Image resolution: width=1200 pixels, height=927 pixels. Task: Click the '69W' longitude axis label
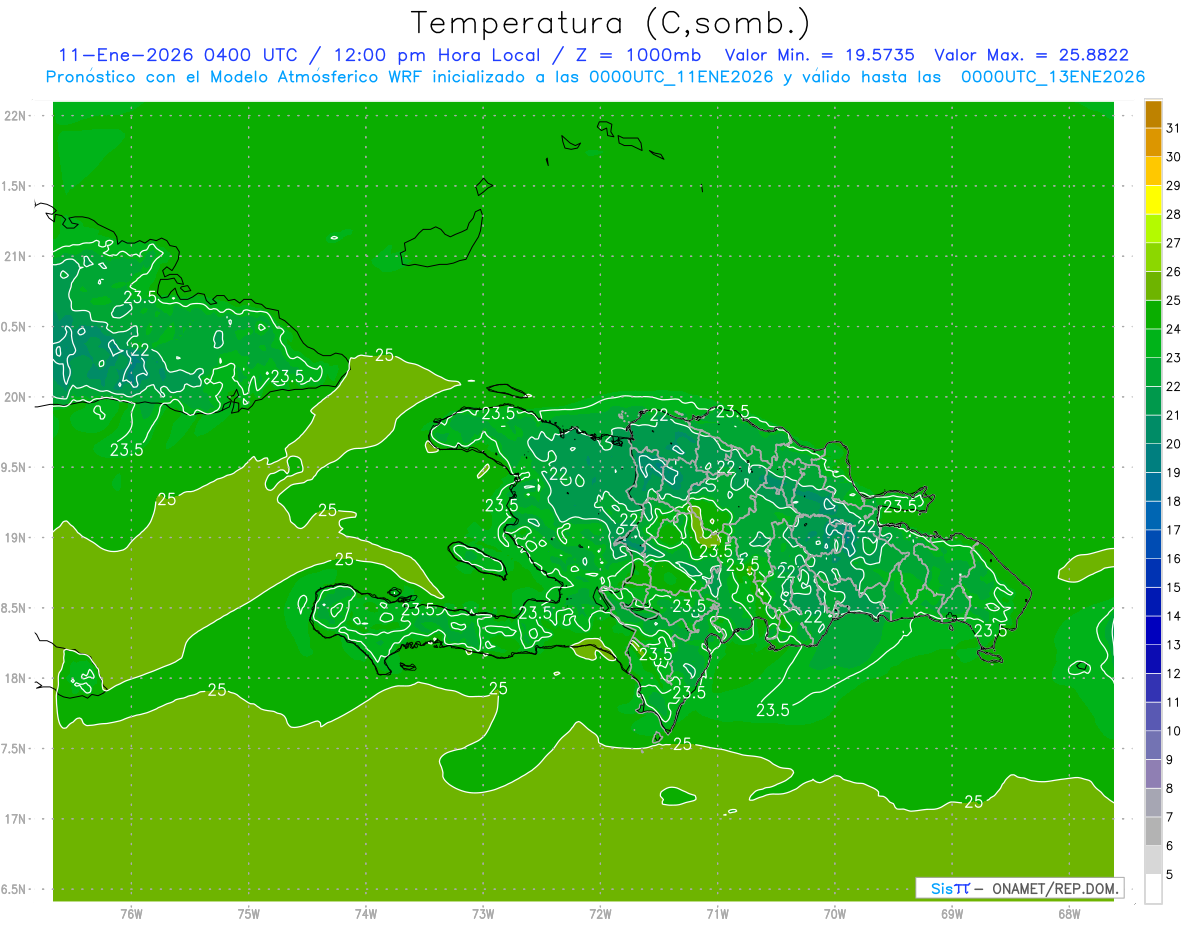coord(952,914)
